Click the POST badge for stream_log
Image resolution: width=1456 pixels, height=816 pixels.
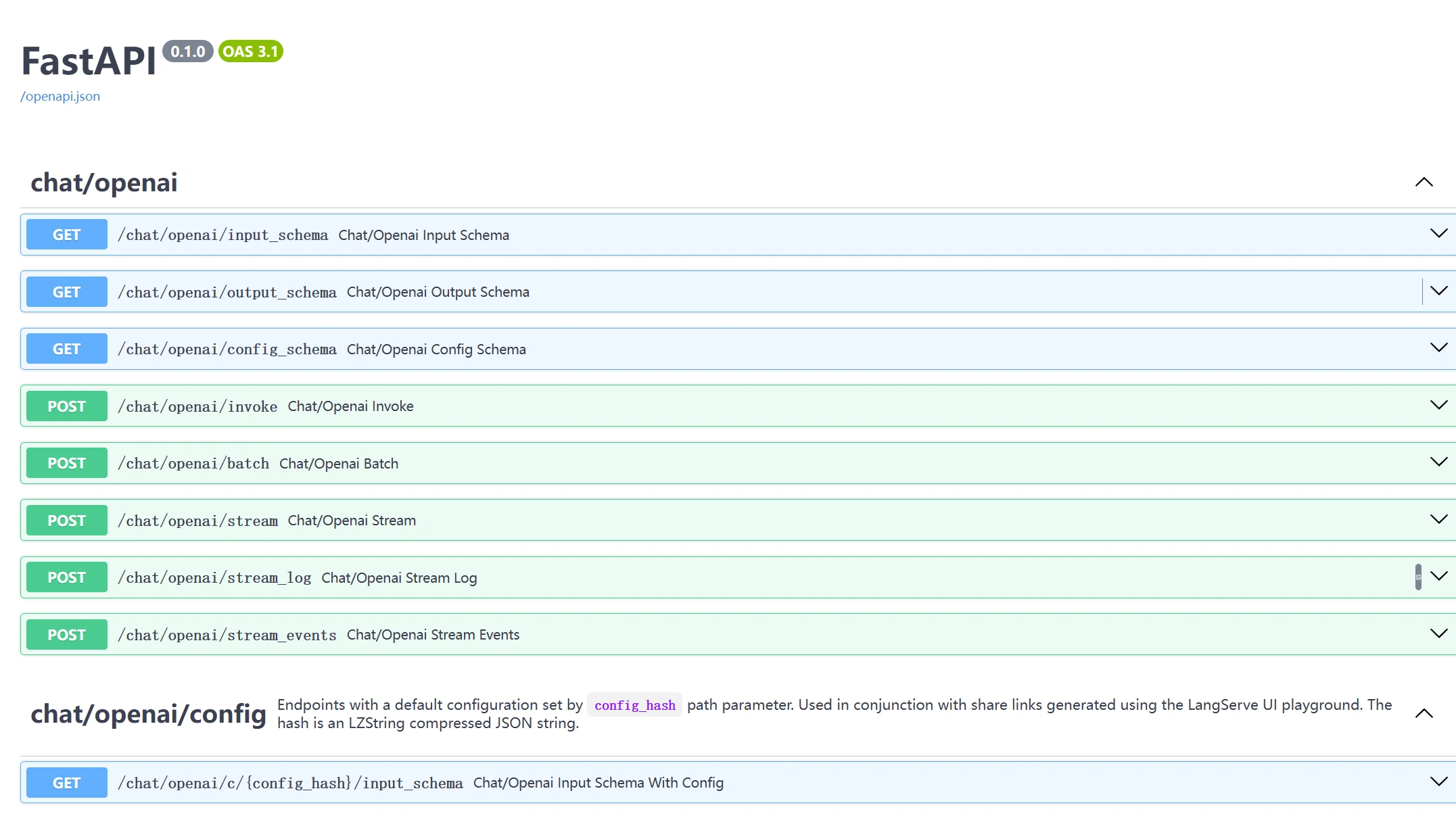tap(66, 577)
